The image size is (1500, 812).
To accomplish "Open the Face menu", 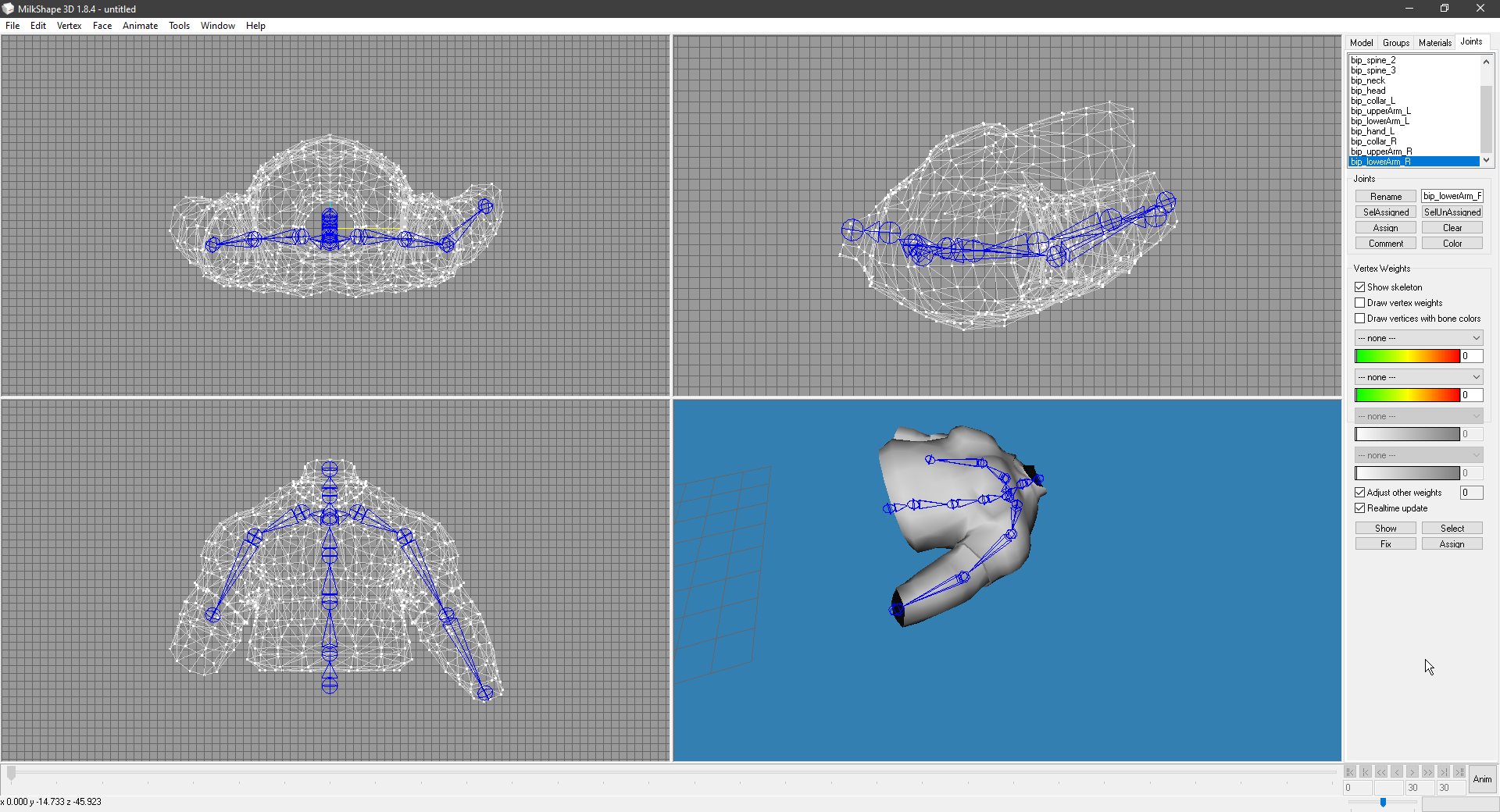I will (102, 26).
